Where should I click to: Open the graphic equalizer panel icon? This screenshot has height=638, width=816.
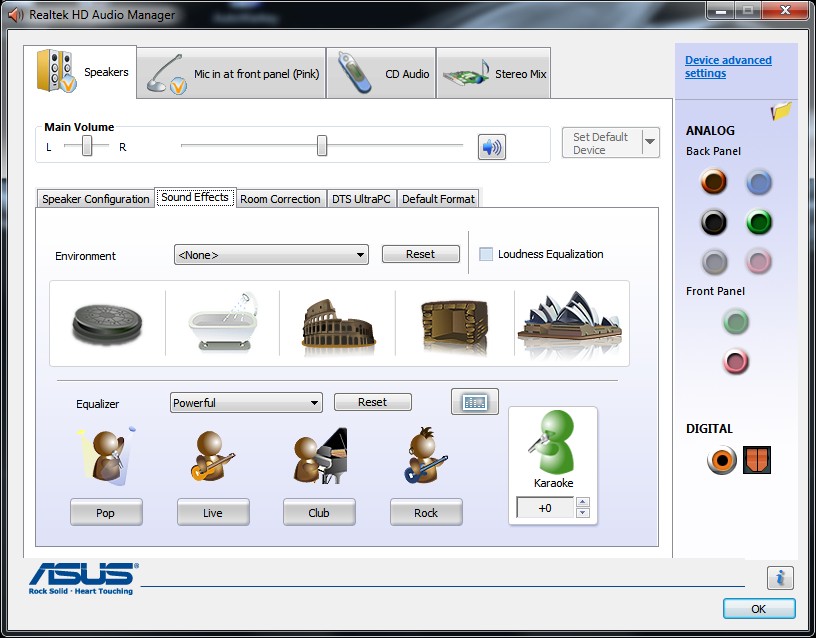click(x=475, y=402)
